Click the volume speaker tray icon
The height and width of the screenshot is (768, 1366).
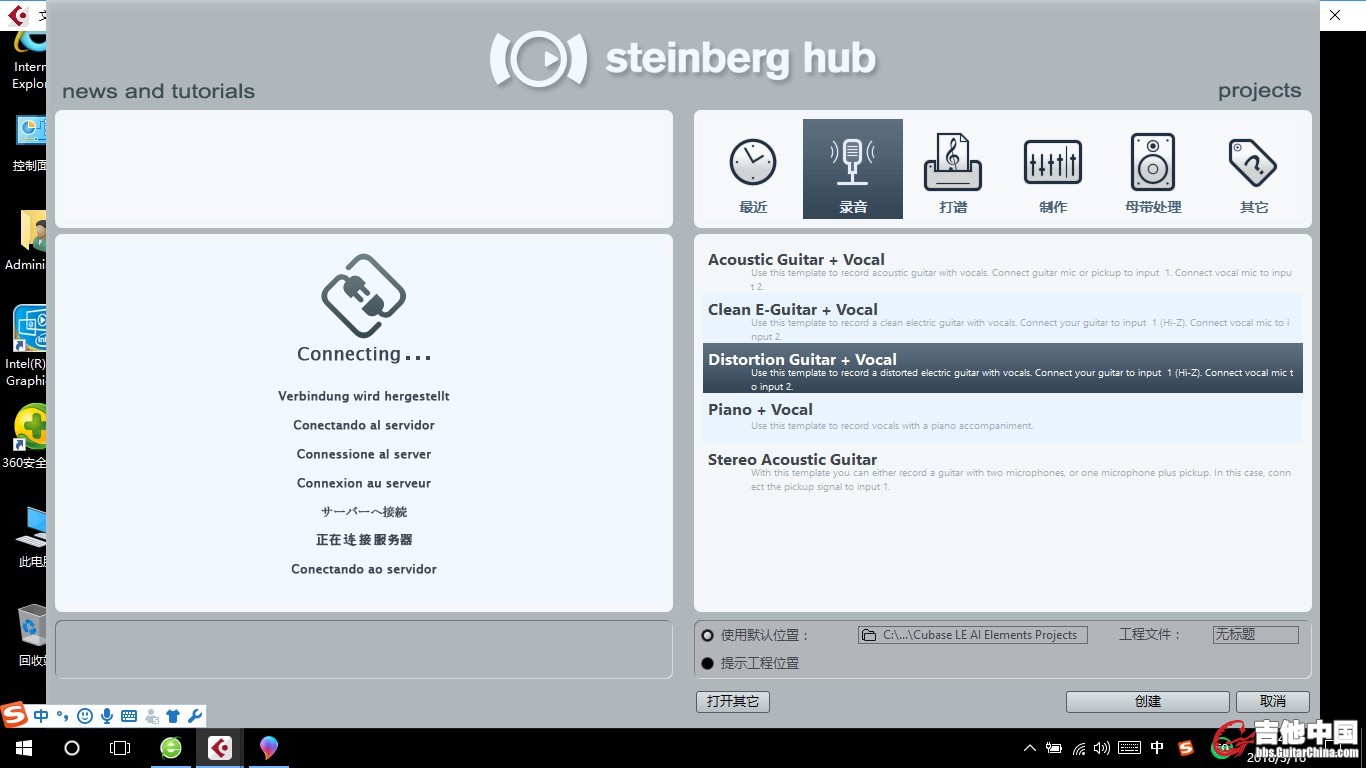coord(1102,748)
